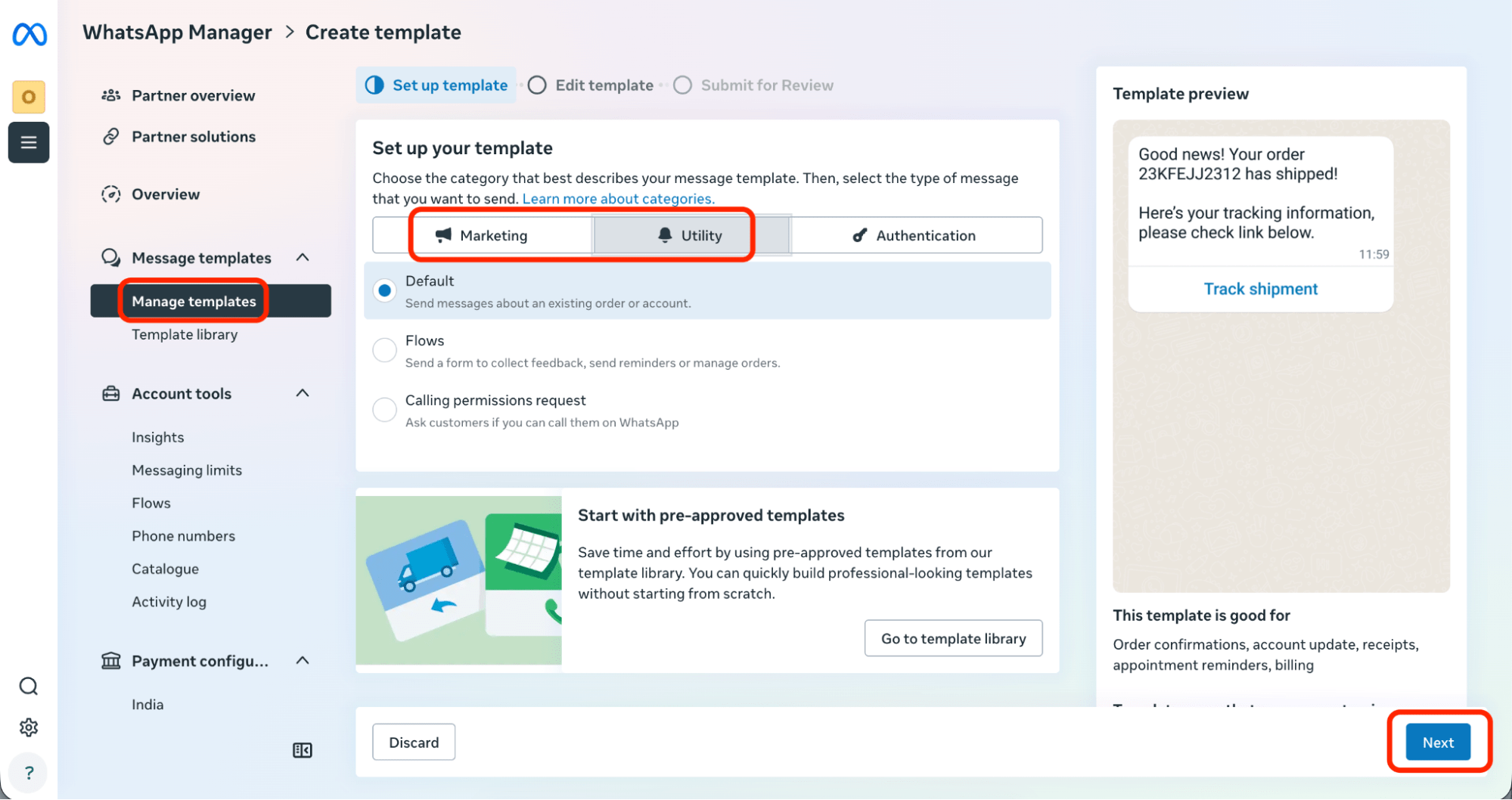Click the orange account avatar icon

pos(29,97)
